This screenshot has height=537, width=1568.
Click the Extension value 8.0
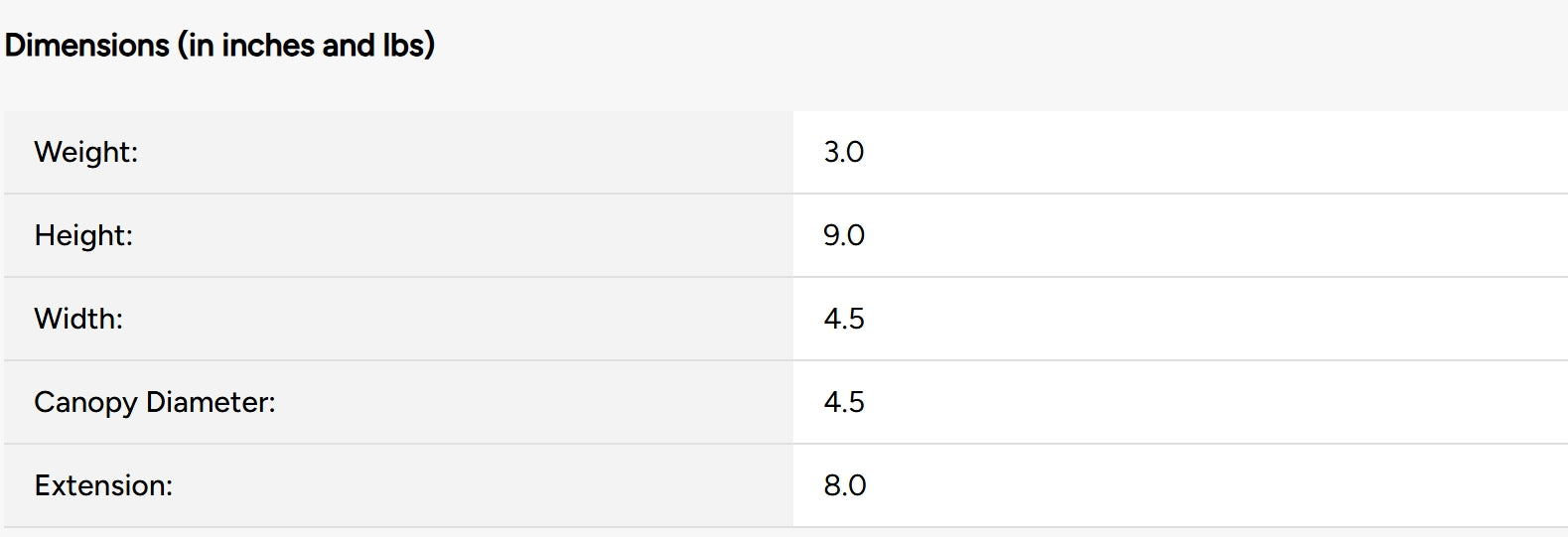point(844,485)
